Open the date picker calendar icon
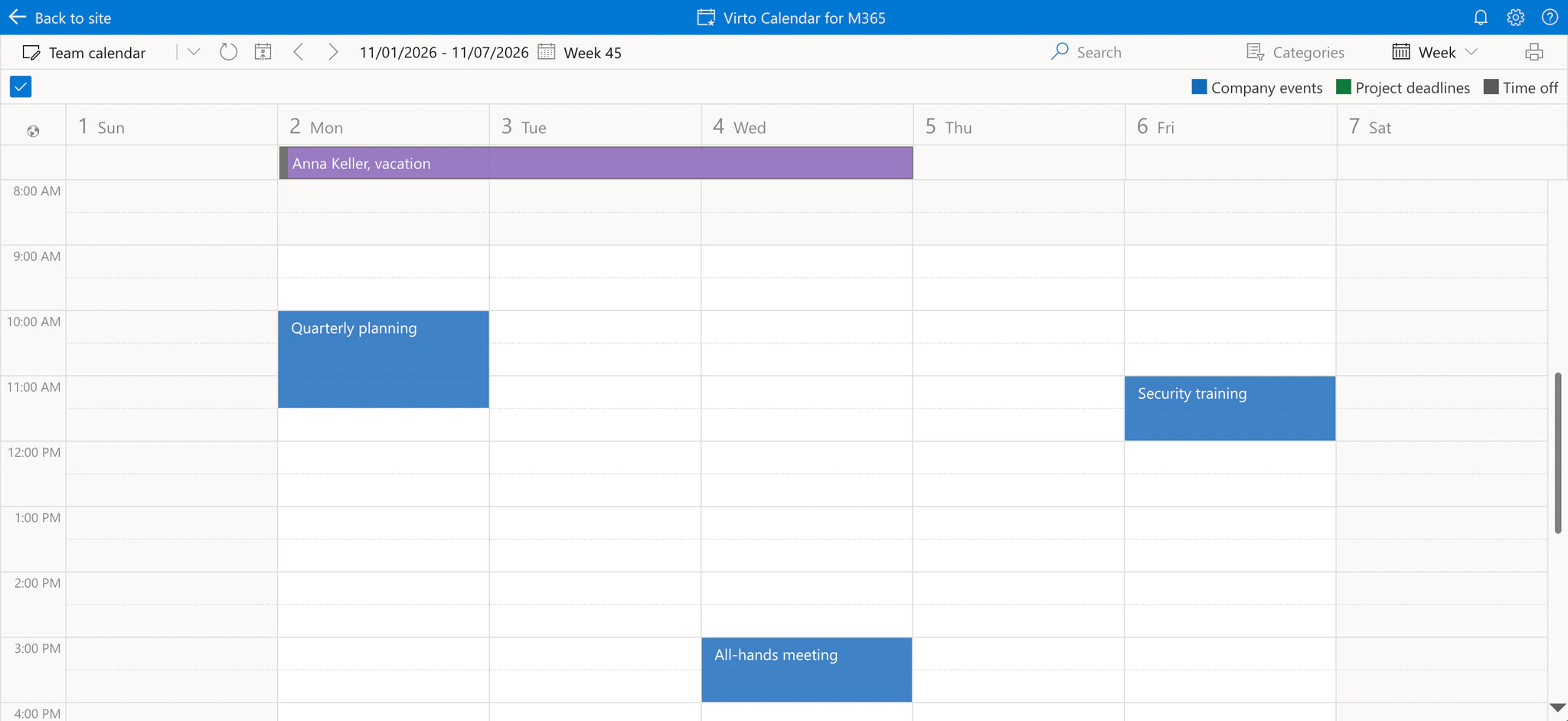Image resolution: width=1568 pixels, height=721 pixels. click(546, 52)
